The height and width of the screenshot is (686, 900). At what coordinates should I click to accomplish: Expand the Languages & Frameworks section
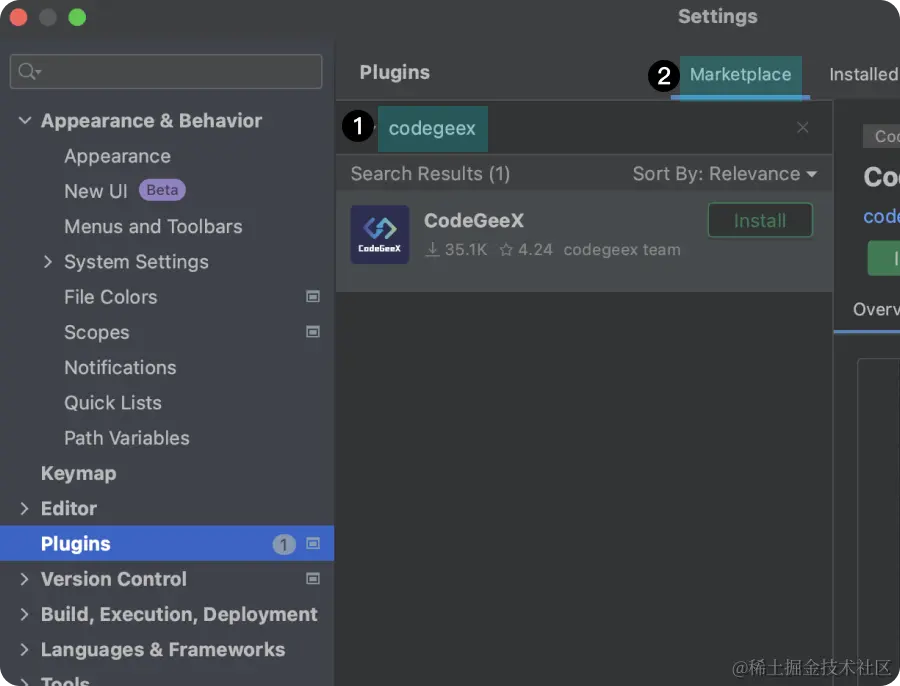pyautogui.click(x=24, y=649)
